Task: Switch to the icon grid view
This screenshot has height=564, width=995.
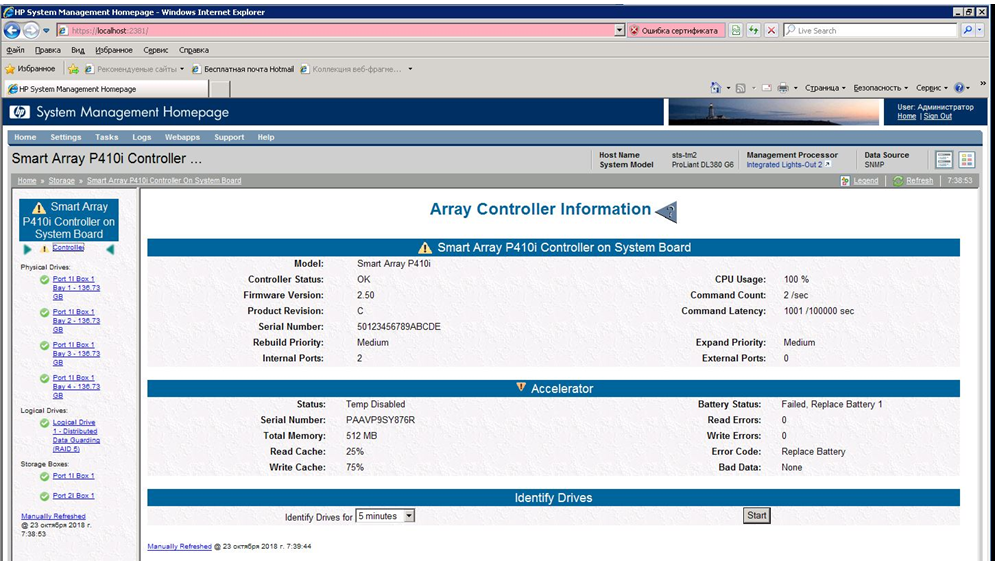Action: 966,159
